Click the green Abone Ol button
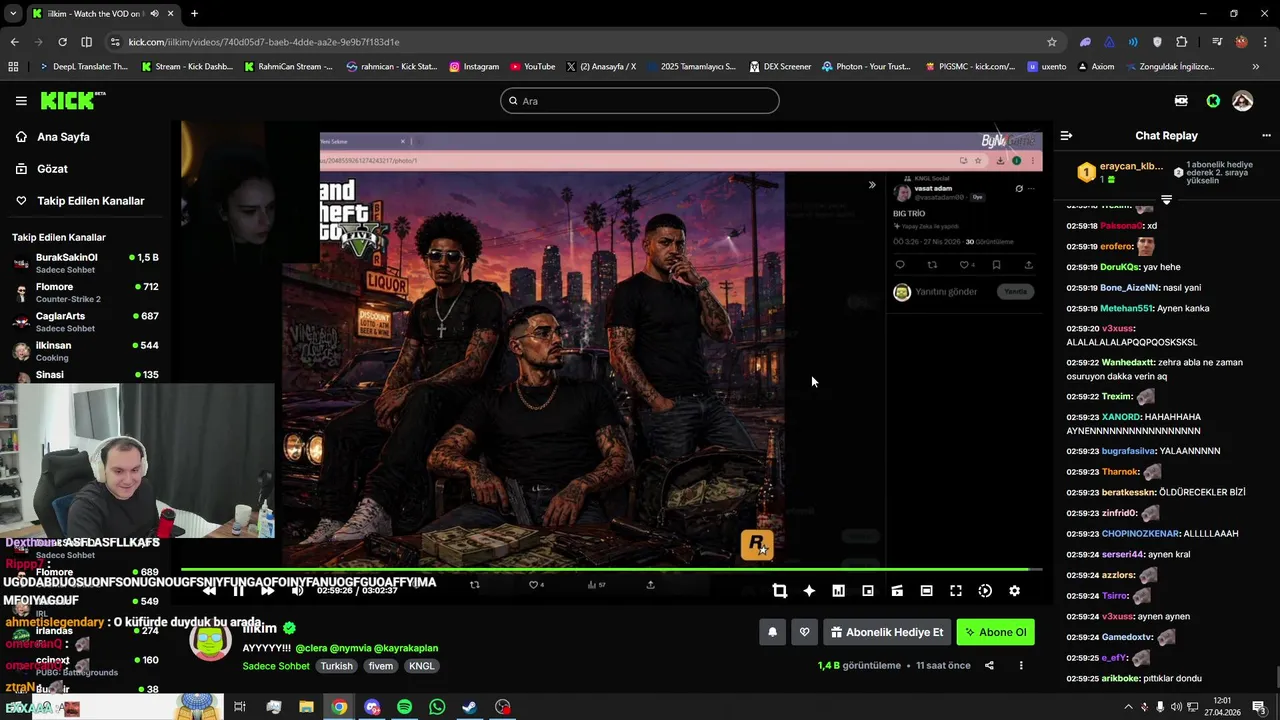The width and height of the screenshot is (1280, 720). (x=995, y=632)
